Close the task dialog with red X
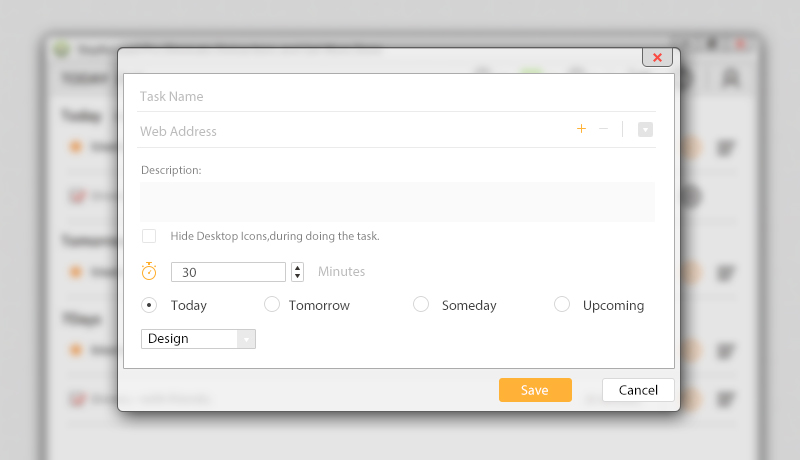 [x=656, y=57]
